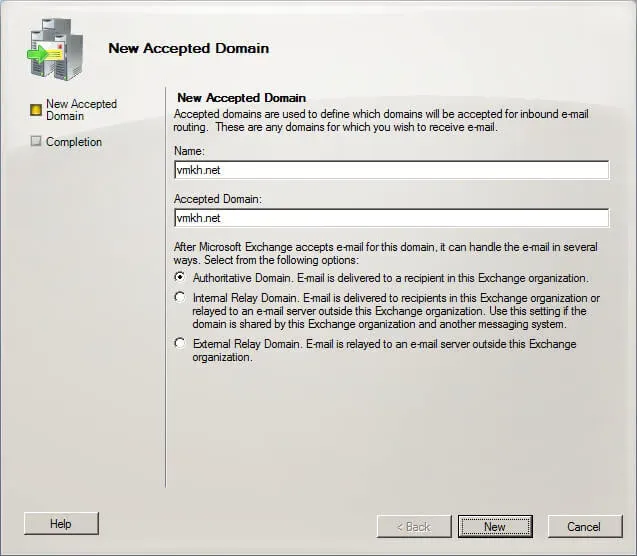Click the 'New Accepted Domain' step label in sidebar
Image resolution: width=637 pixels, height=556 pixels.
[x=81, y=110]
